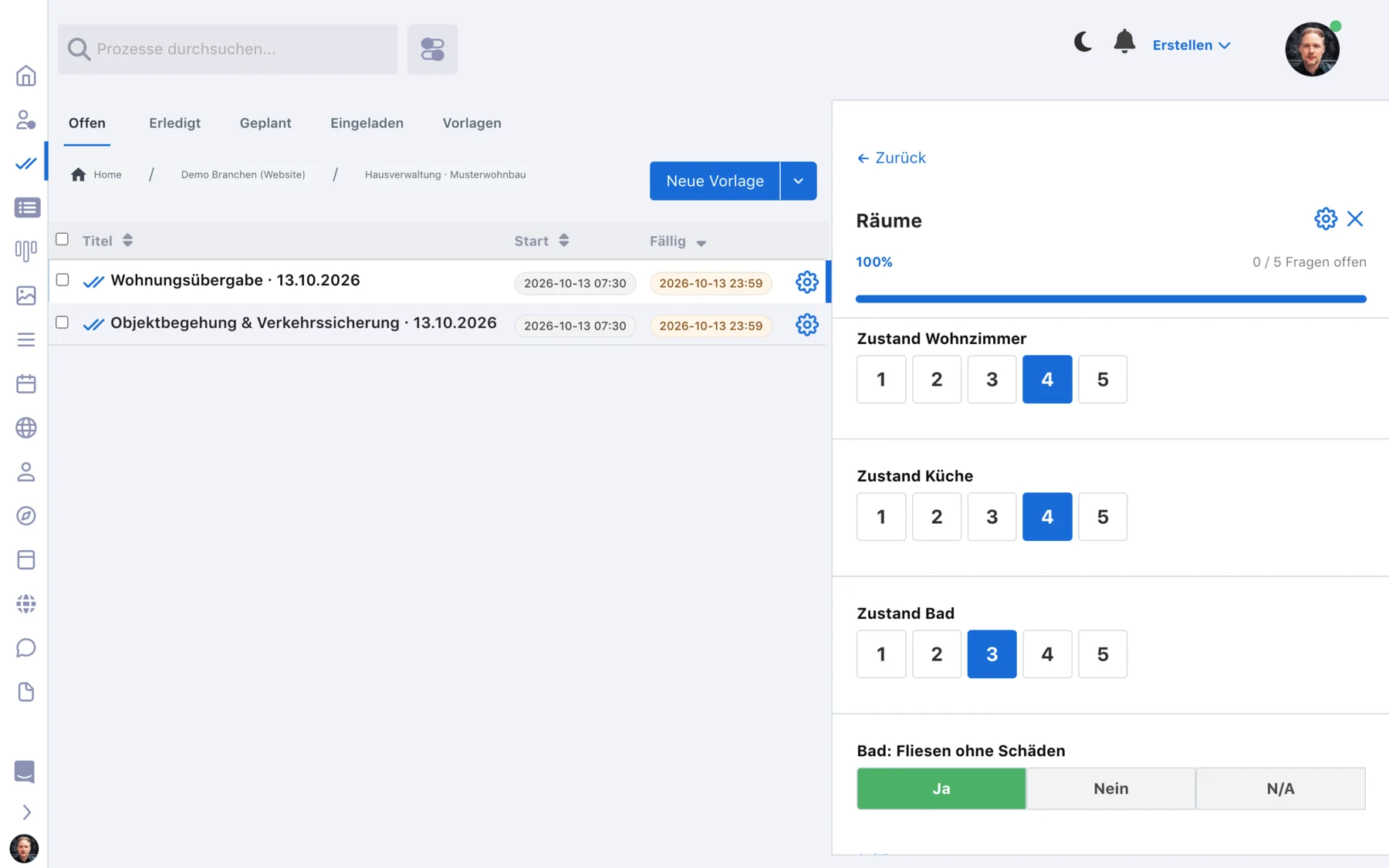The image size is (1389, 868).
Task: Click the filter toggles button beside search
Action: click(x=432, y=49)
